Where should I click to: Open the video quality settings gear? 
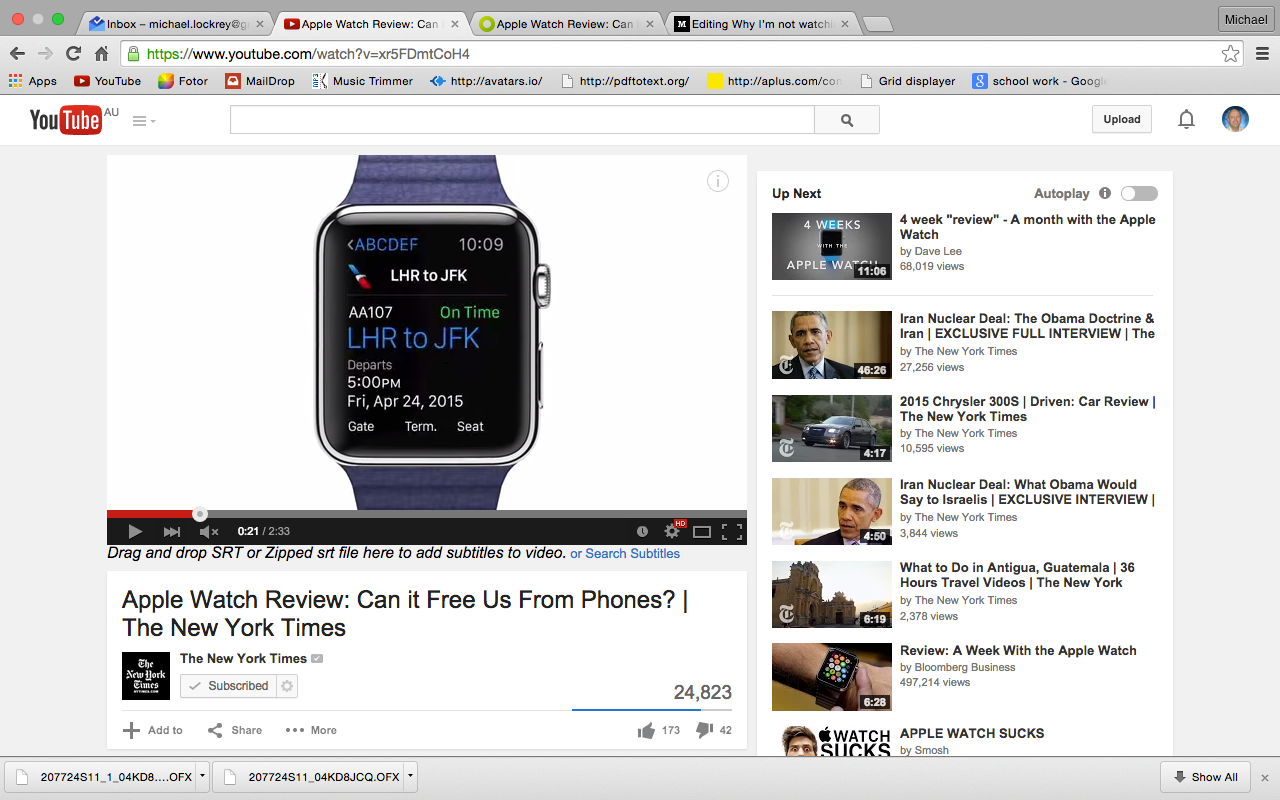[x=673, y=531]
